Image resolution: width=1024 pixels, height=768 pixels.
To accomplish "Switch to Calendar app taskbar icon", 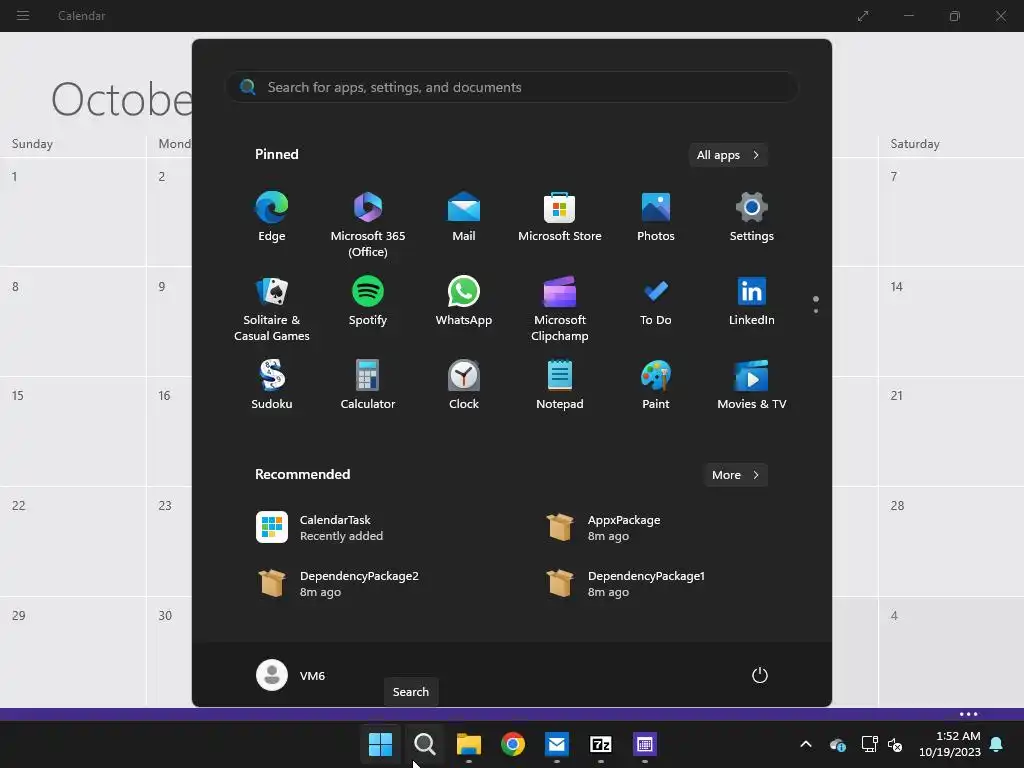I will click(645, 744).
